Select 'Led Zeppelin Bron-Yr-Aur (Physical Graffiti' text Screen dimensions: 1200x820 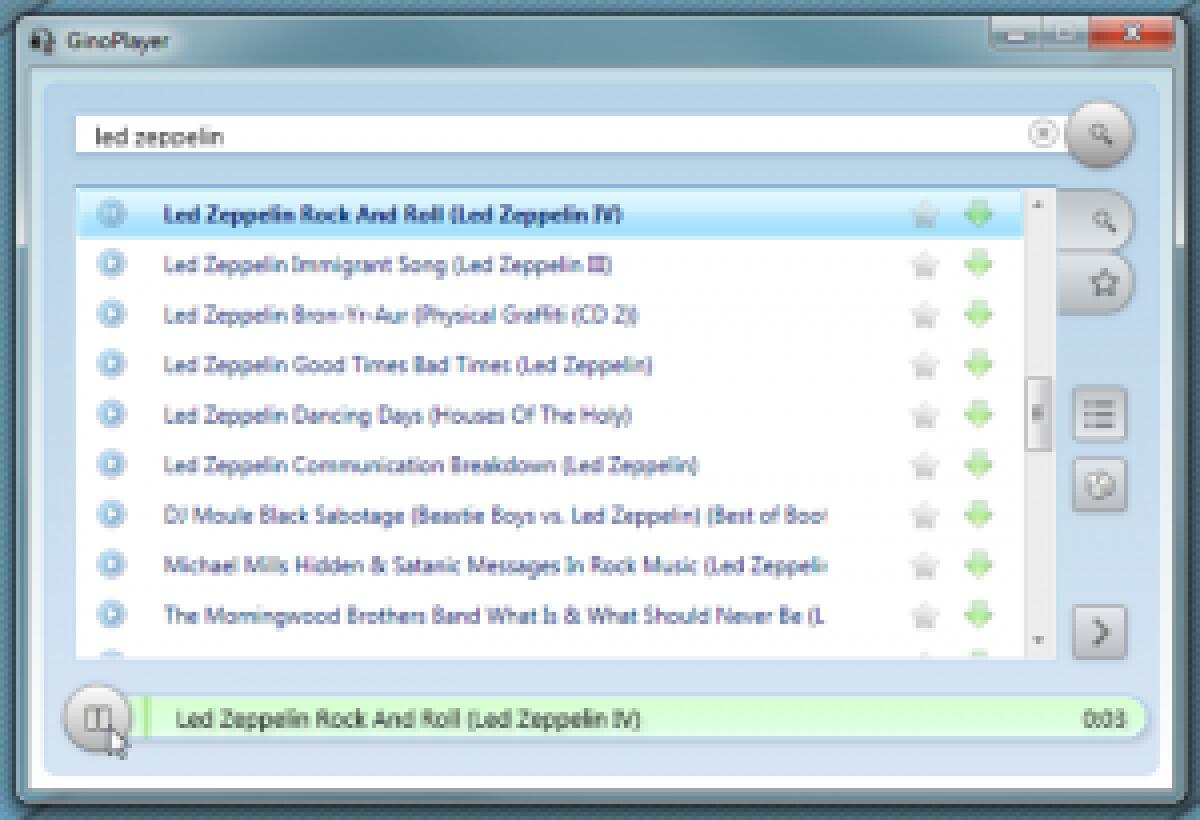tap(400, 315)
